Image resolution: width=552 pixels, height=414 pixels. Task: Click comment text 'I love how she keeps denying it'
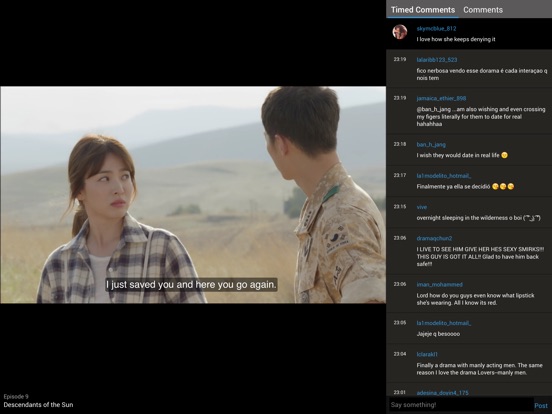point(456,39)
